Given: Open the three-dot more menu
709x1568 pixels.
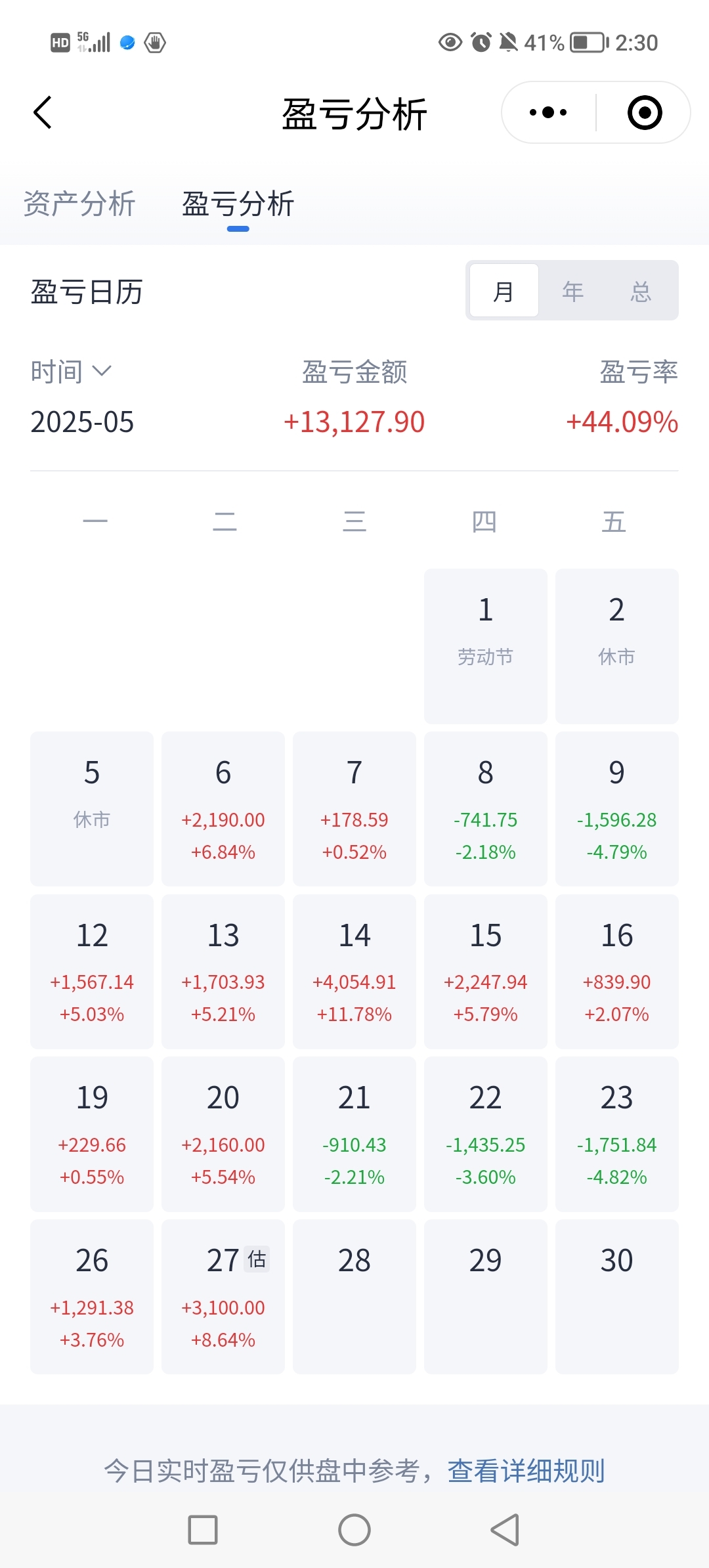Looking at the screenshot, I should coord(548,112).
